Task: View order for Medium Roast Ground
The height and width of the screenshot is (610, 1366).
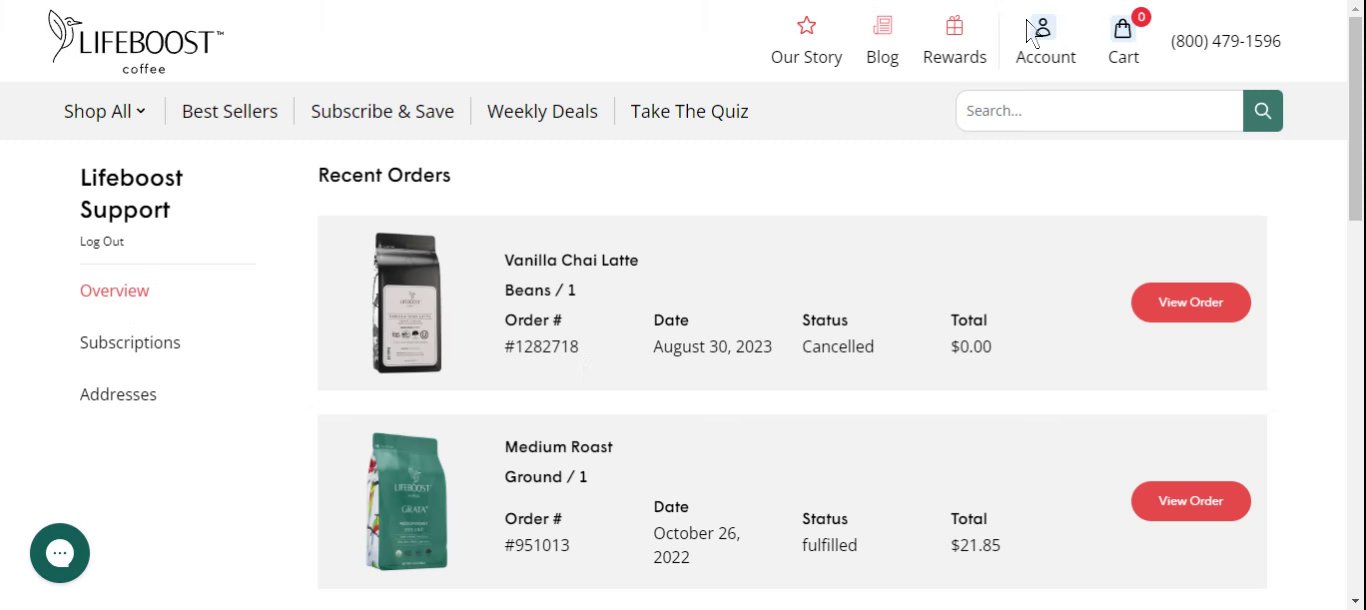Action: 1190,501
